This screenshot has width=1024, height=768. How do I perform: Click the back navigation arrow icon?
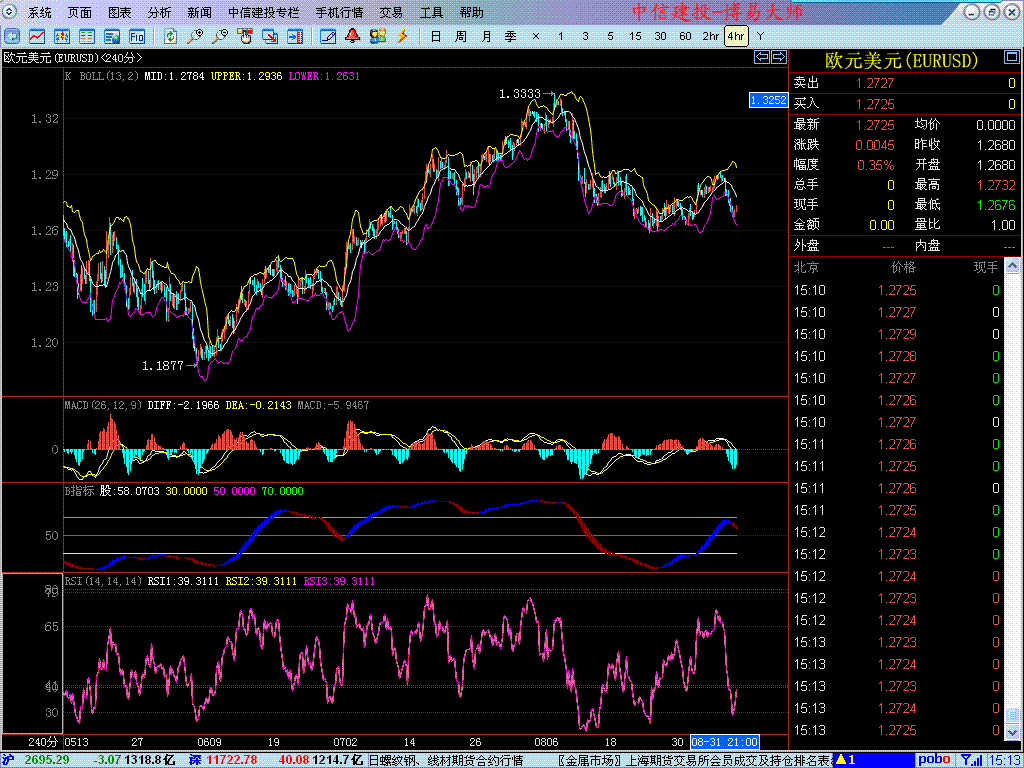click(12, 36)
